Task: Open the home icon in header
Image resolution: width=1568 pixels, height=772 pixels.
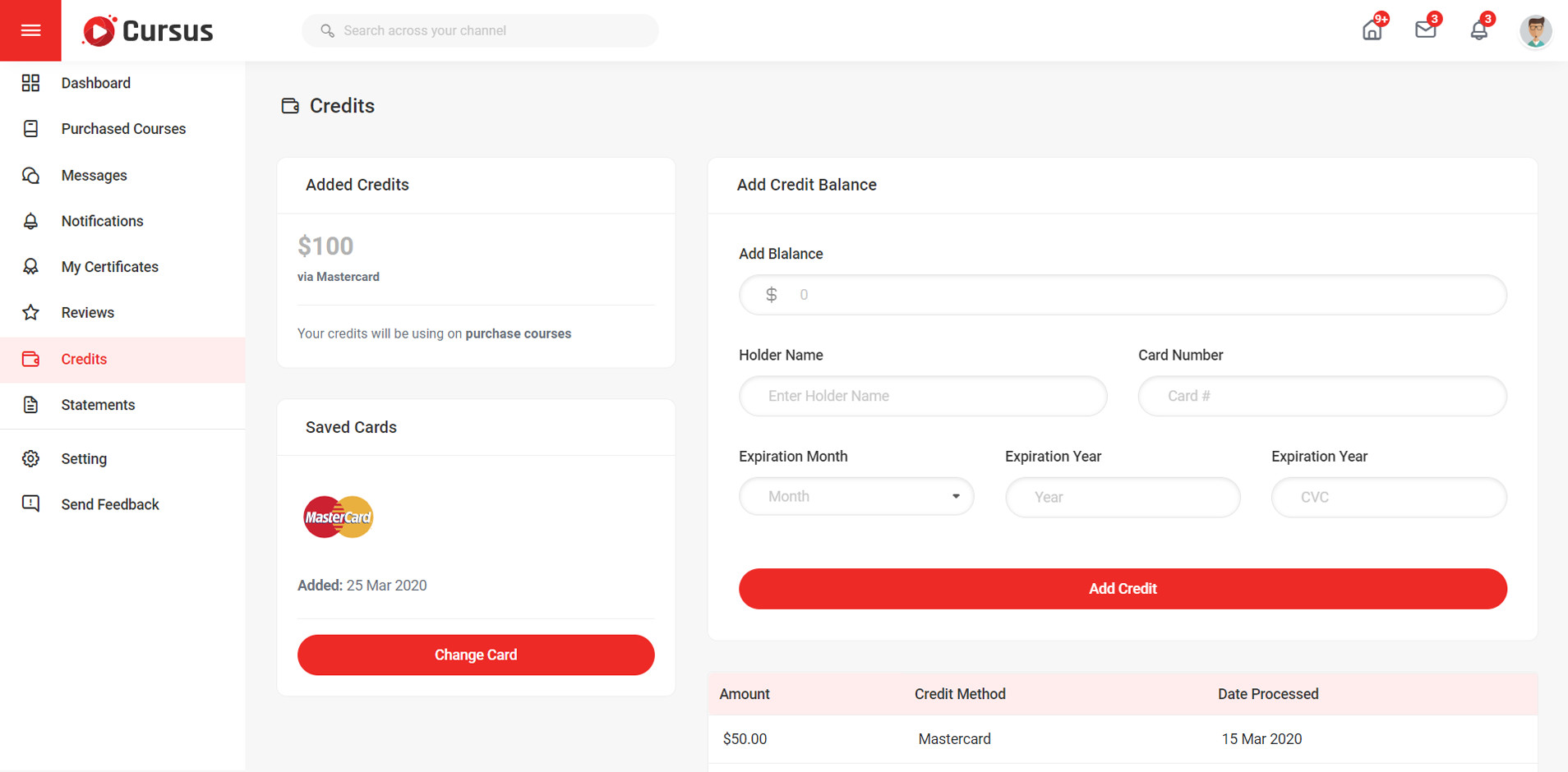Action: click(x=1372, y=31)
